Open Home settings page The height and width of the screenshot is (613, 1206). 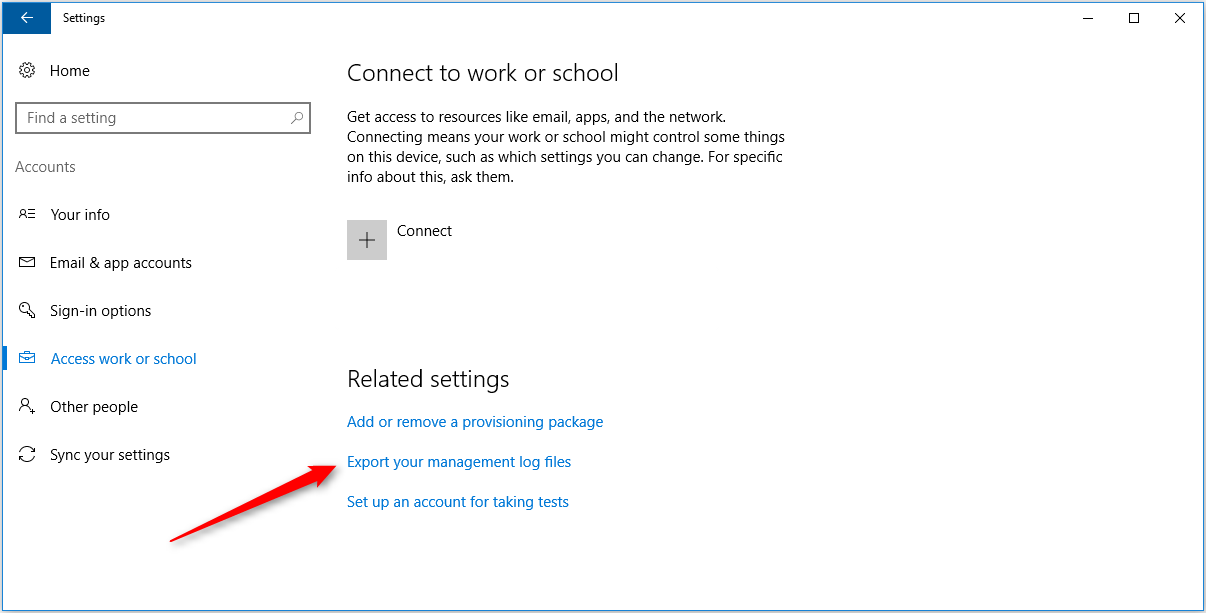70,71
